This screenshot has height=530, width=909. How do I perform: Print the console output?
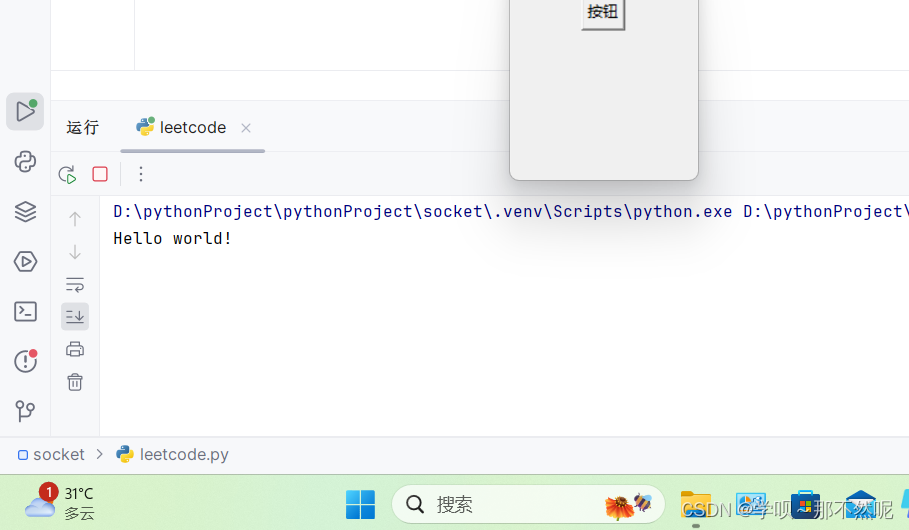click(75, 349)
